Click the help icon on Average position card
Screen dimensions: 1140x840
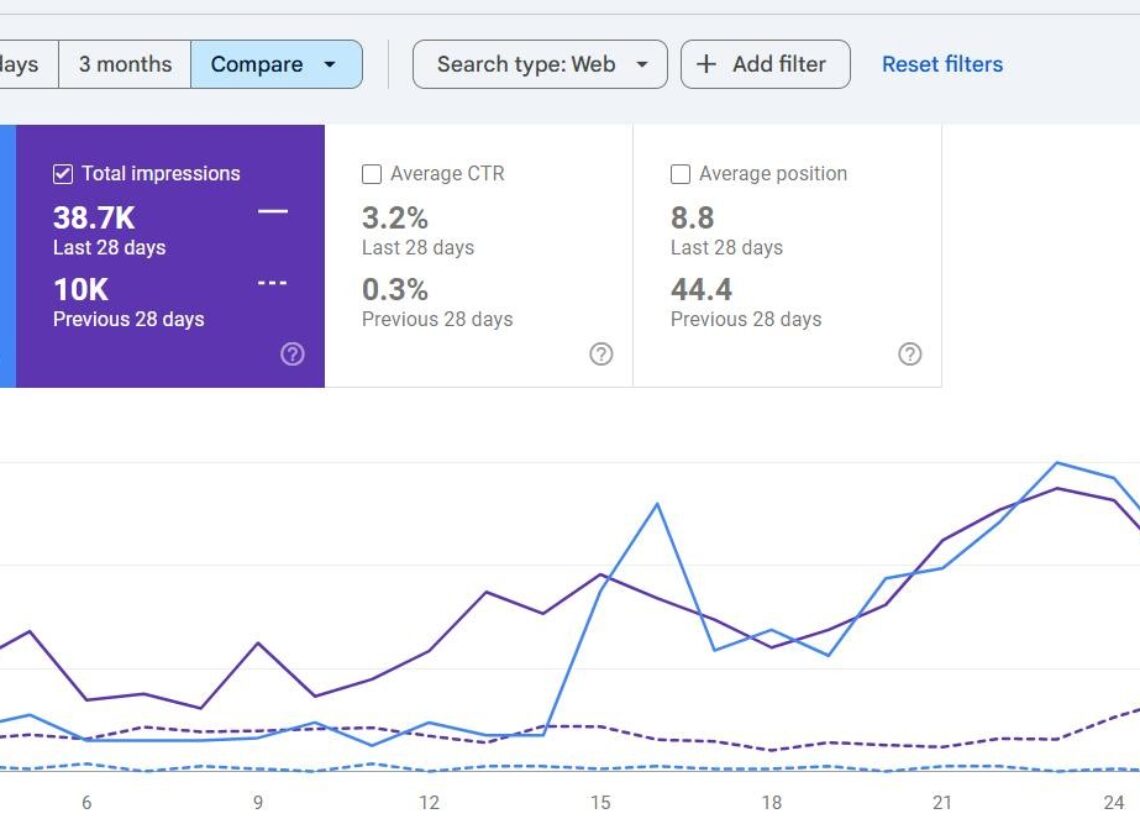(x=909, y=354)
